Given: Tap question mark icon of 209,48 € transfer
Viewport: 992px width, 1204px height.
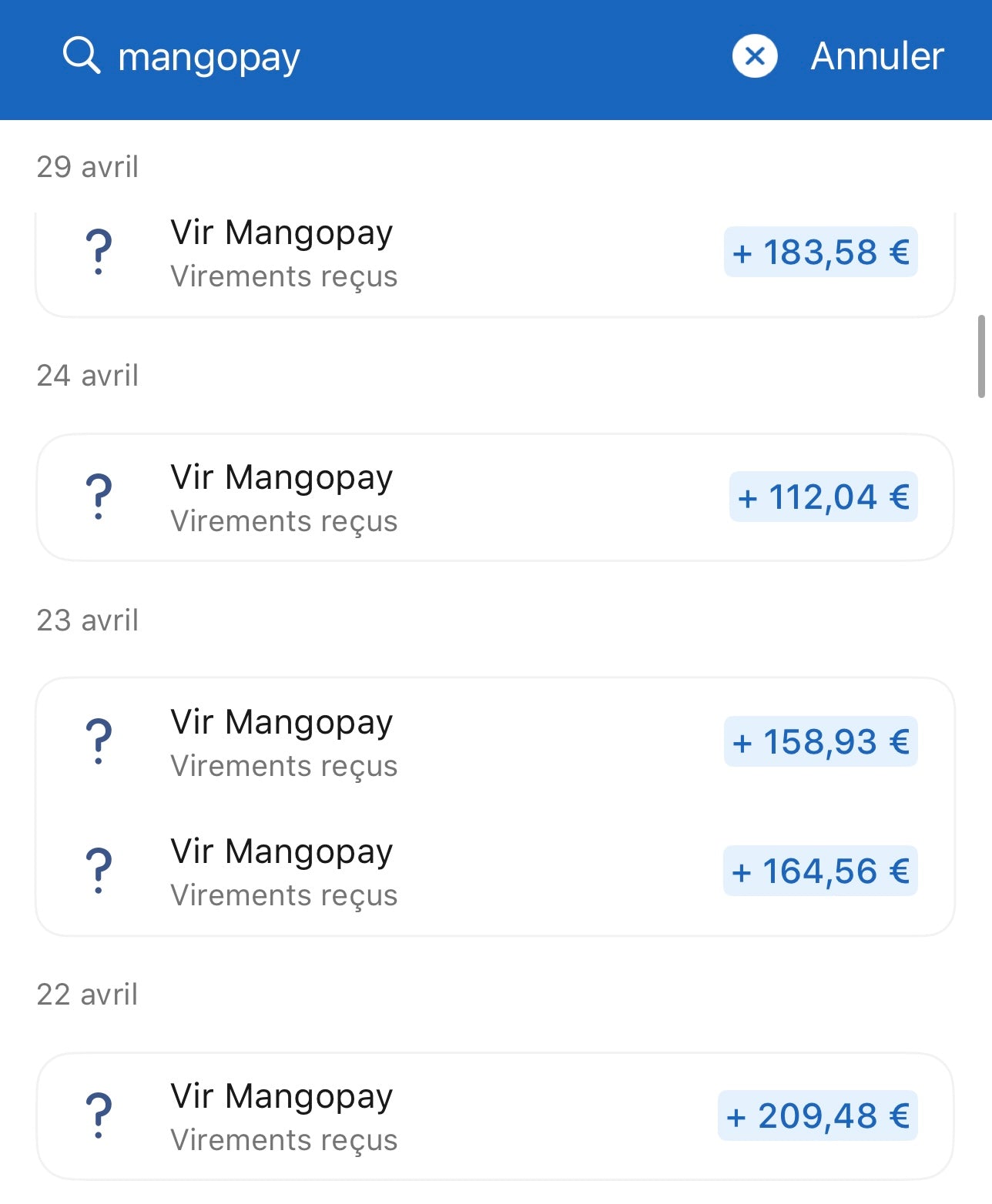Looking at the screenshot, I should click(x=99, y=1116).
